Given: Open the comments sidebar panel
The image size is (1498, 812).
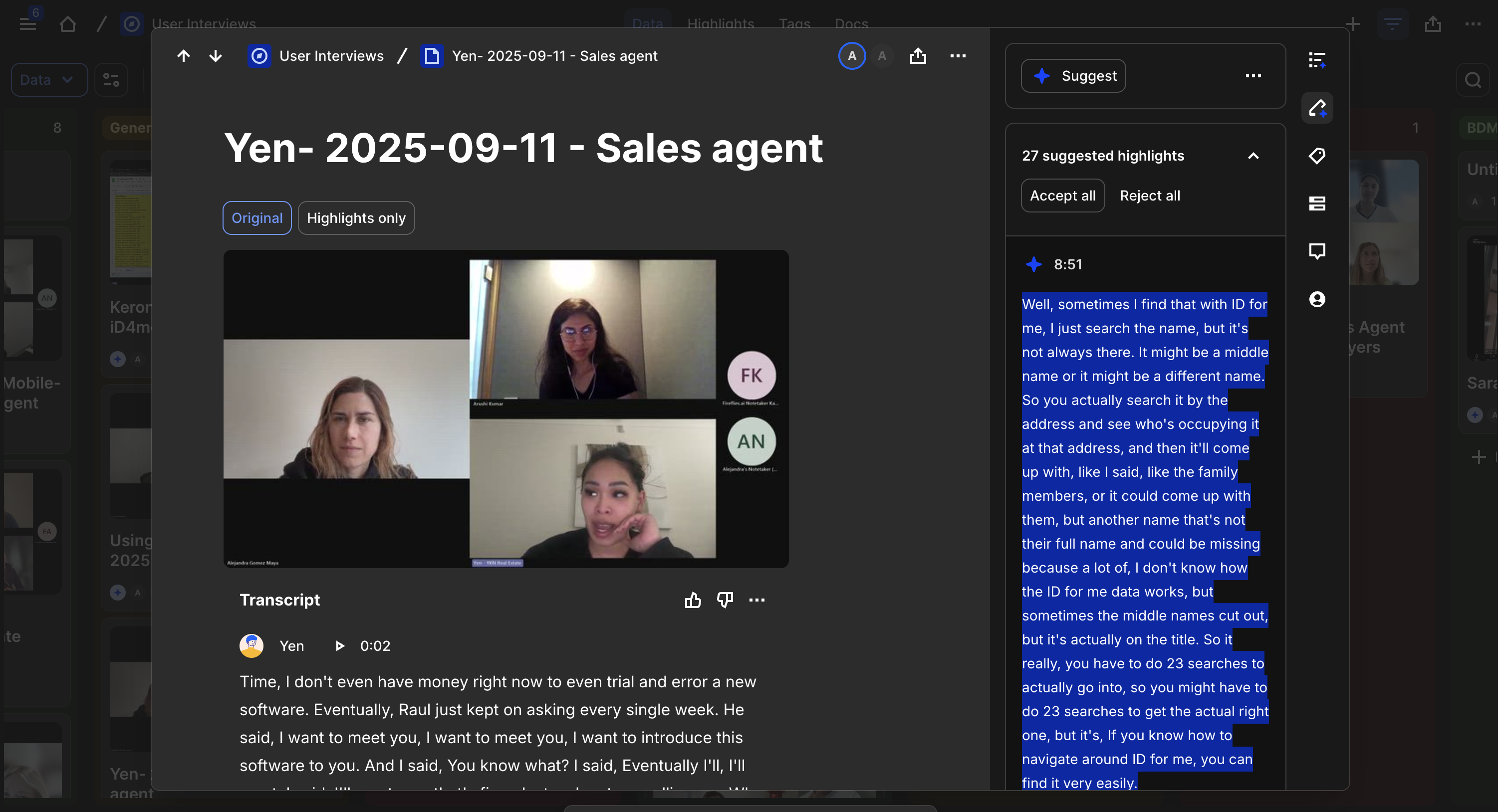Looking at the screenshot, I should pyautogui.click(x=1317, y=252).
